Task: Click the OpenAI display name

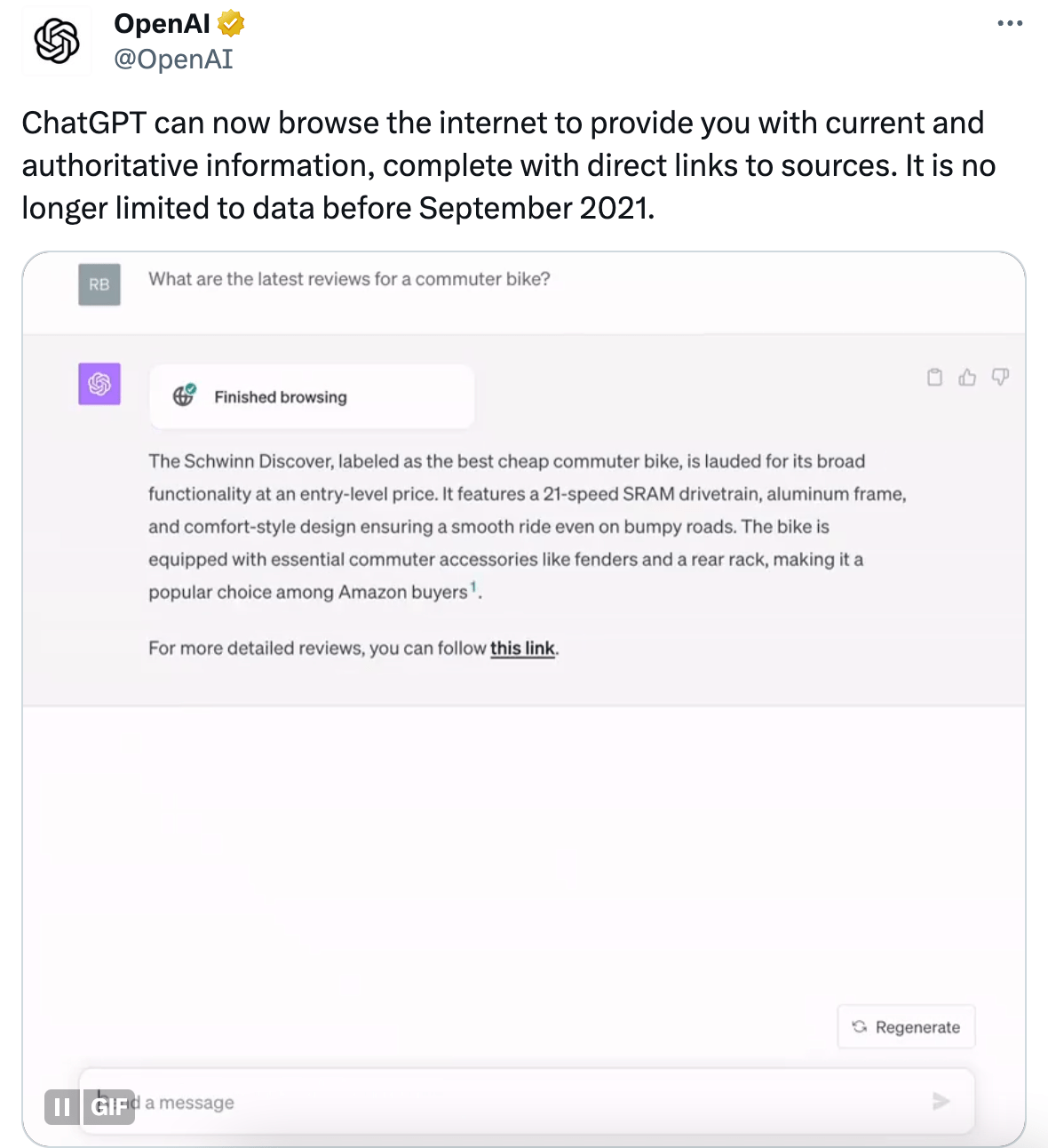Action: coord(161,24)
